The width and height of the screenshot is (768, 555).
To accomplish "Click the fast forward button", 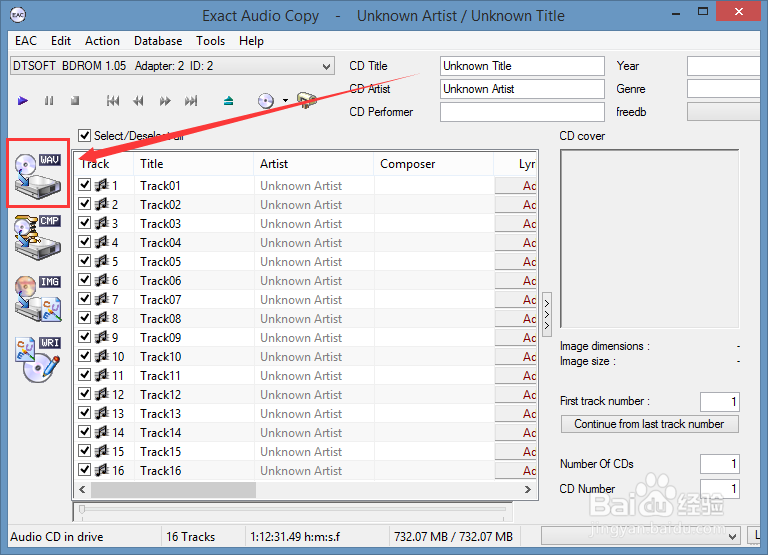I will click(x=165, y=101).
